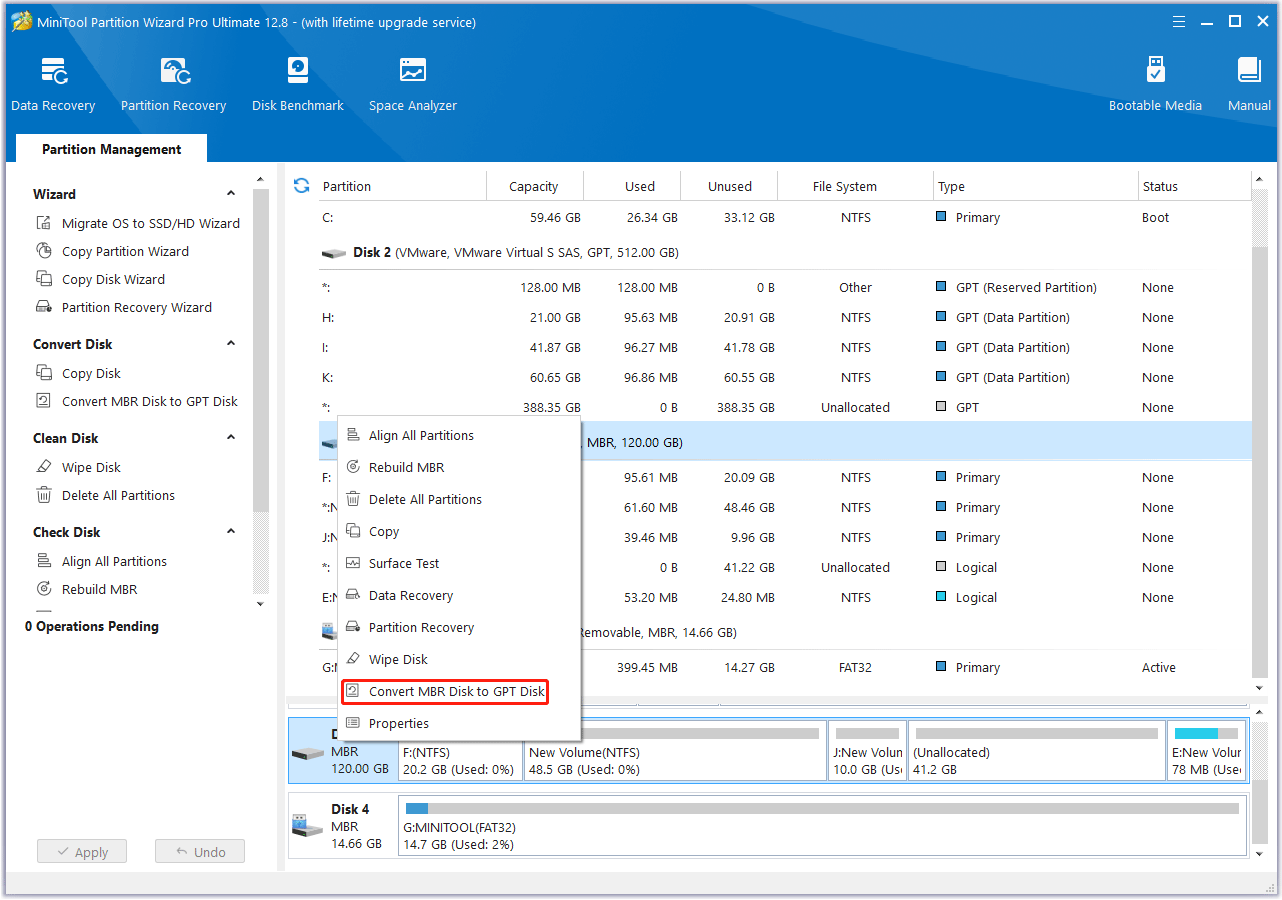The width and height of the screenshot is (1282, 900).
Task: Click the disk map scrollbar down arrow
Action: click(1258, 853)
